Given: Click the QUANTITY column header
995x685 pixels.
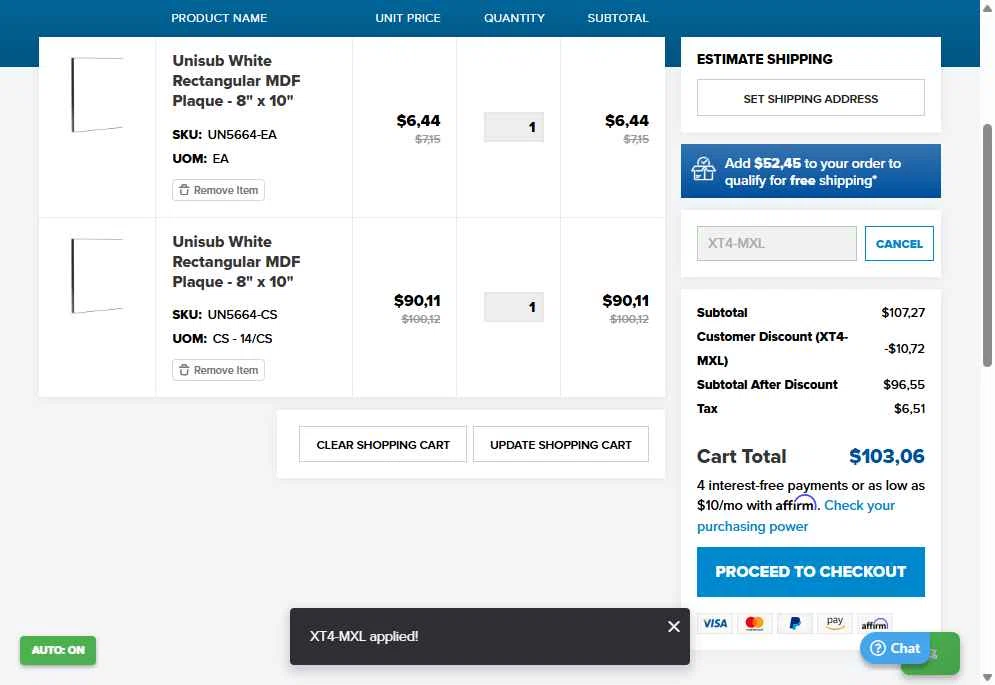Looking at the screenshot, I should tap(514, 18).
